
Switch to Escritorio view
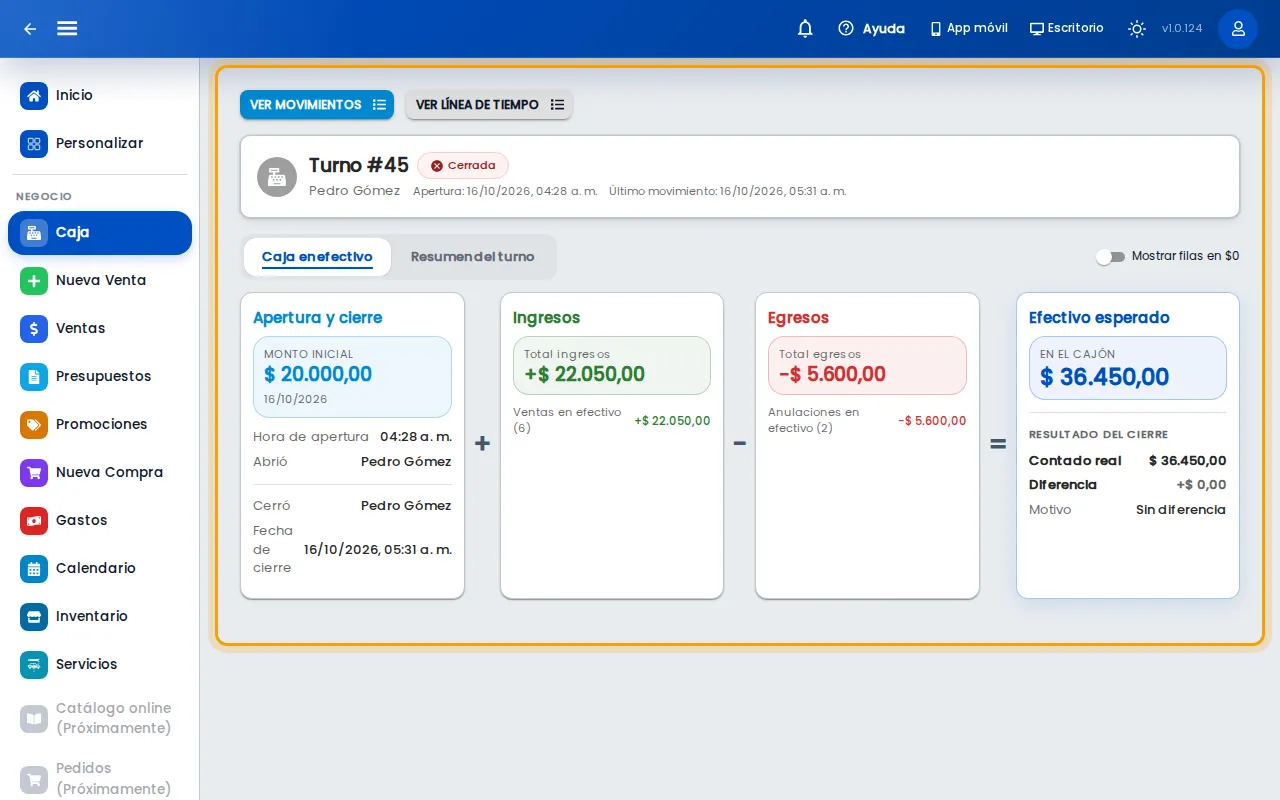coord(1067,29)
